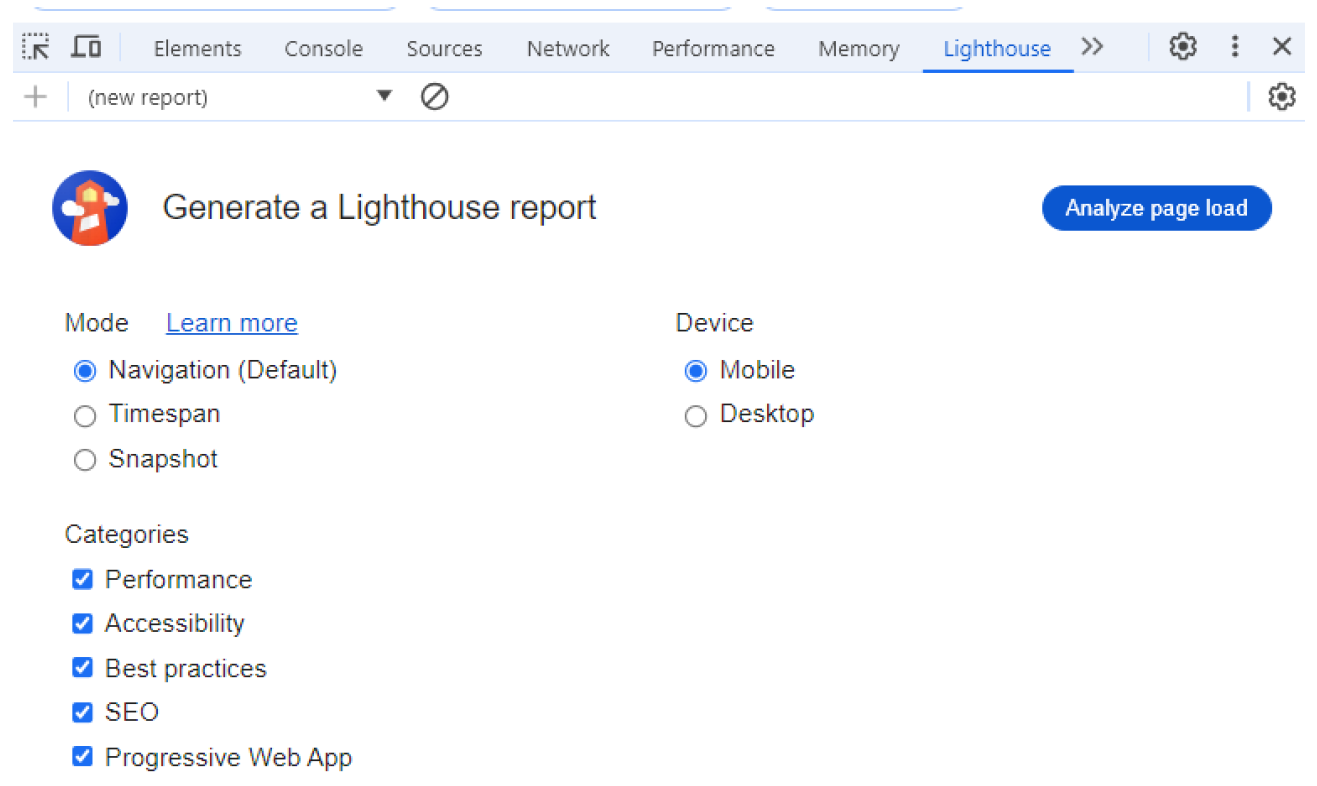Screen dimensions: 1317x786
Task: Click the Lighthouse logo icon
Action: (x=90, y=208)
